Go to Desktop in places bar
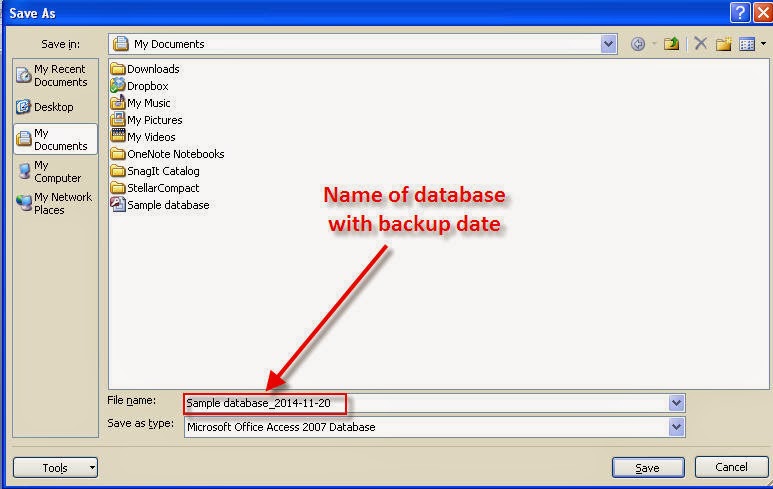773x489 pixels. (45, 106)
